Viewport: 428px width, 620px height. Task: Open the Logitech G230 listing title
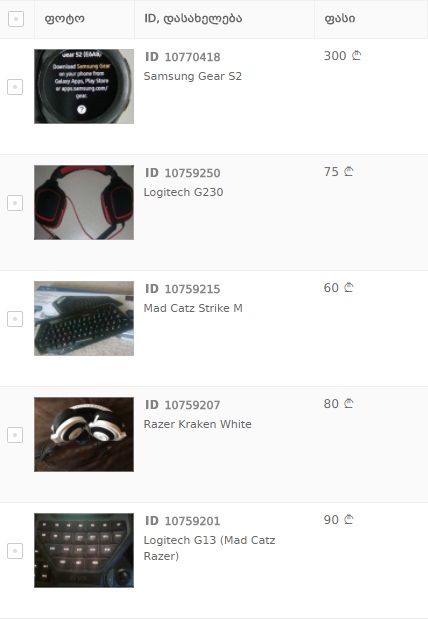(184, 193)
